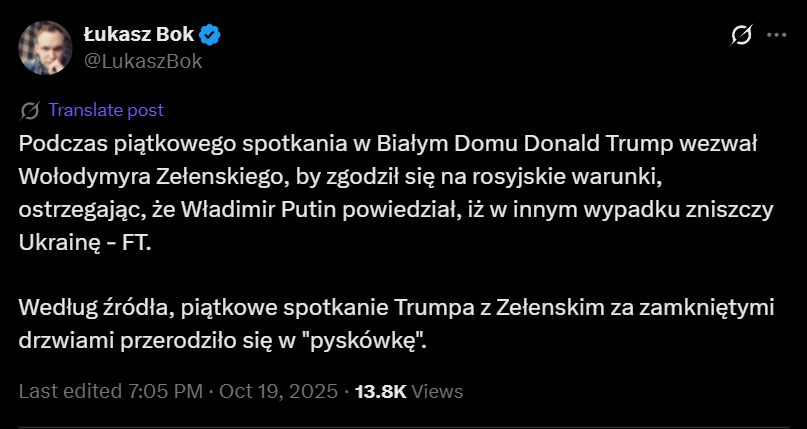
Task: Click the Grok icon at the post's top-right
Action: tap(741, 36)
